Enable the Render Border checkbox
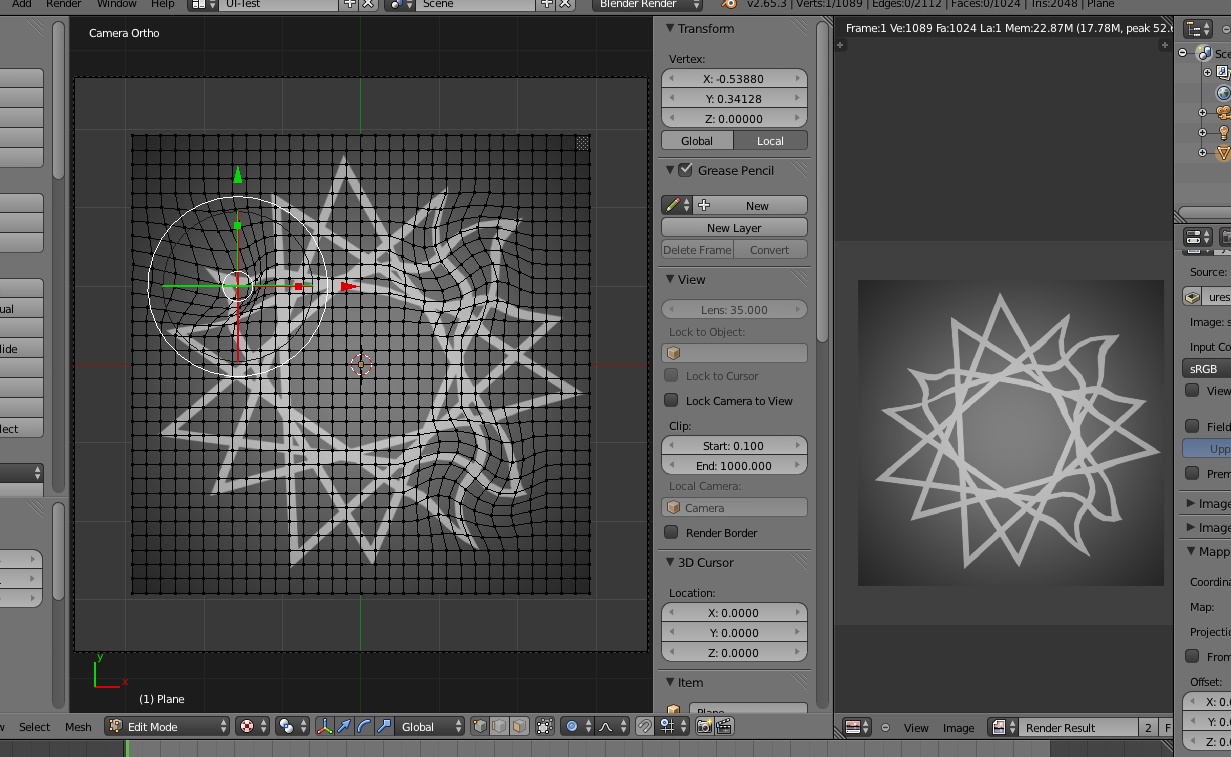Screen dimensions: 1231x757 pos(671,532)
